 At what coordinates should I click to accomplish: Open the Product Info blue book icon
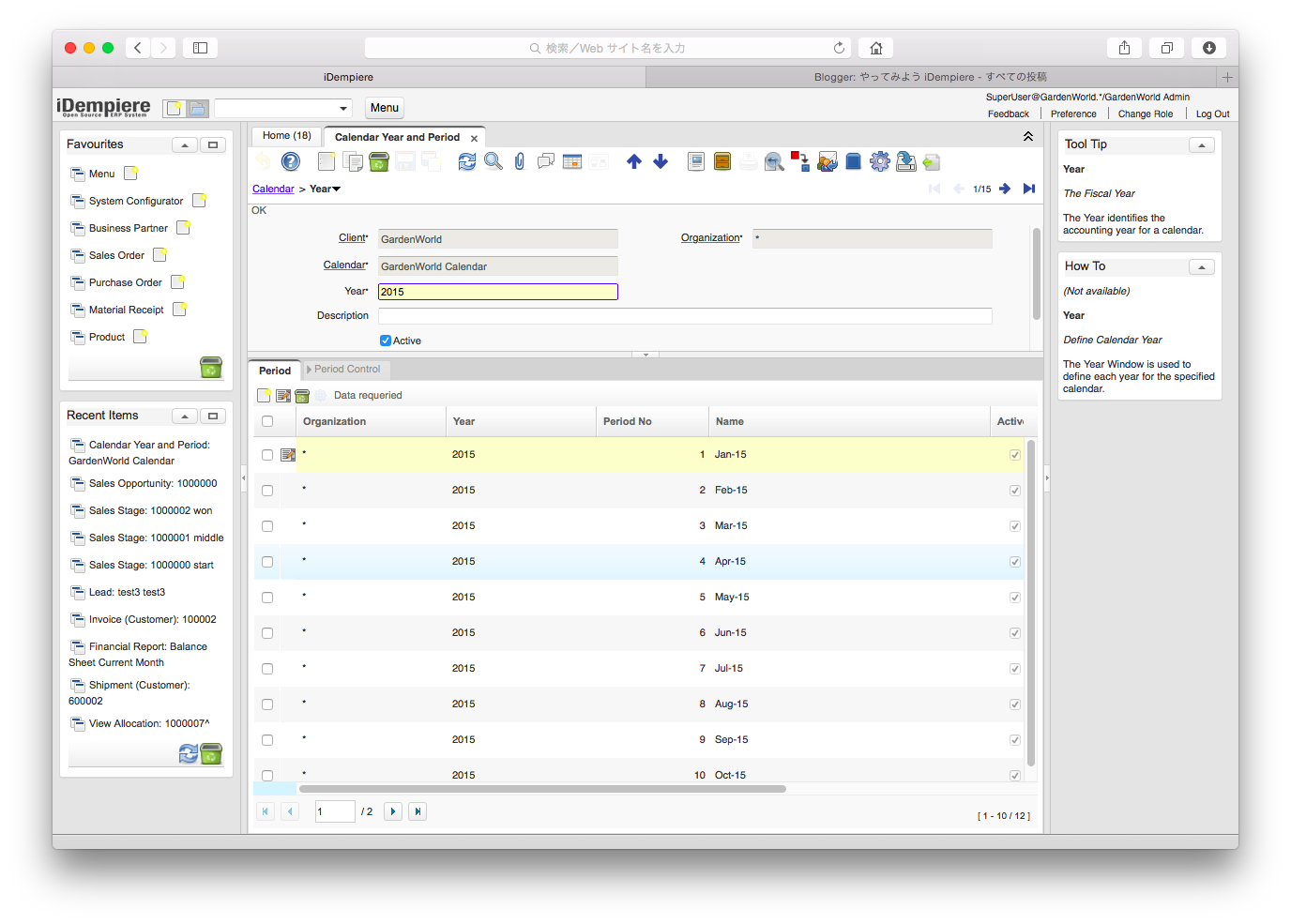click(x=853, y=161)
